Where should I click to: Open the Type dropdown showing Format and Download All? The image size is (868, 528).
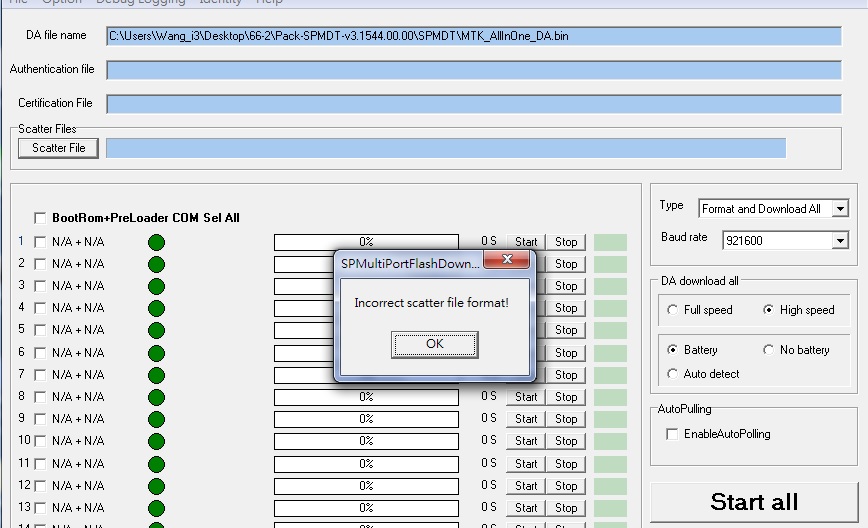click(x=839, y=209)
